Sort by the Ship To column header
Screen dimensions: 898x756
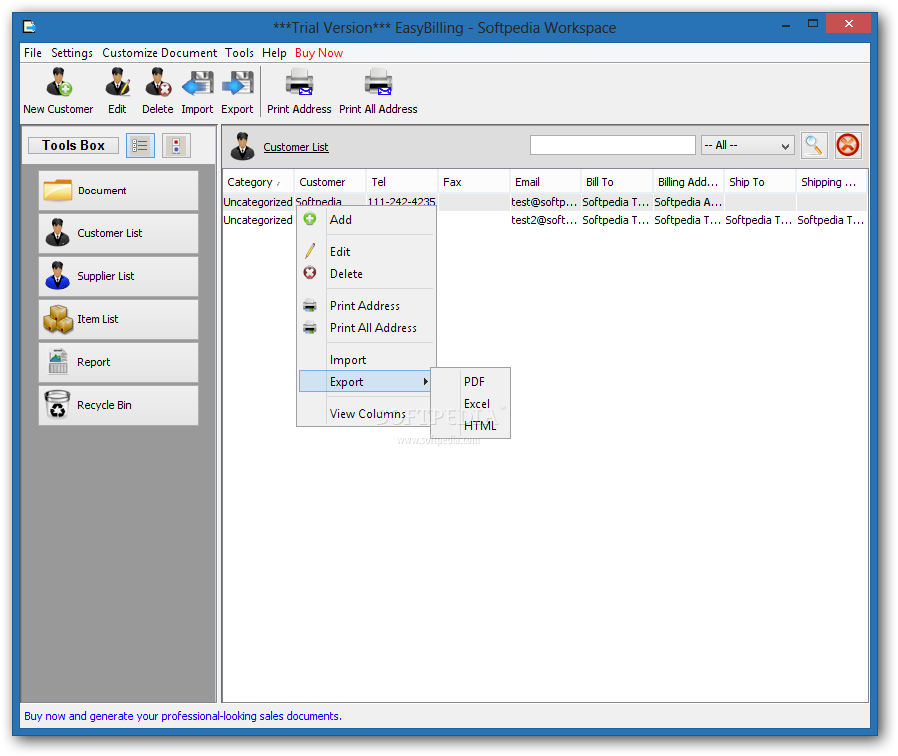click(x=760, y=182)
